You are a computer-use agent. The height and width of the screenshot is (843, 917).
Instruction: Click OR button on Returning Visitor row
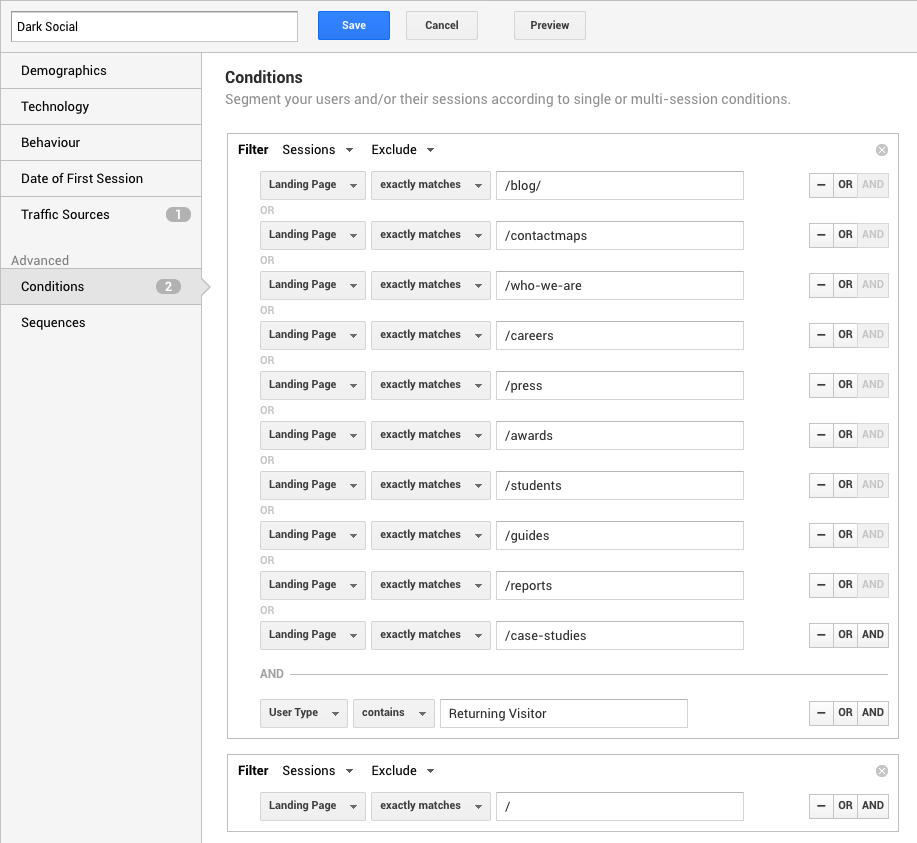(845, 713)
